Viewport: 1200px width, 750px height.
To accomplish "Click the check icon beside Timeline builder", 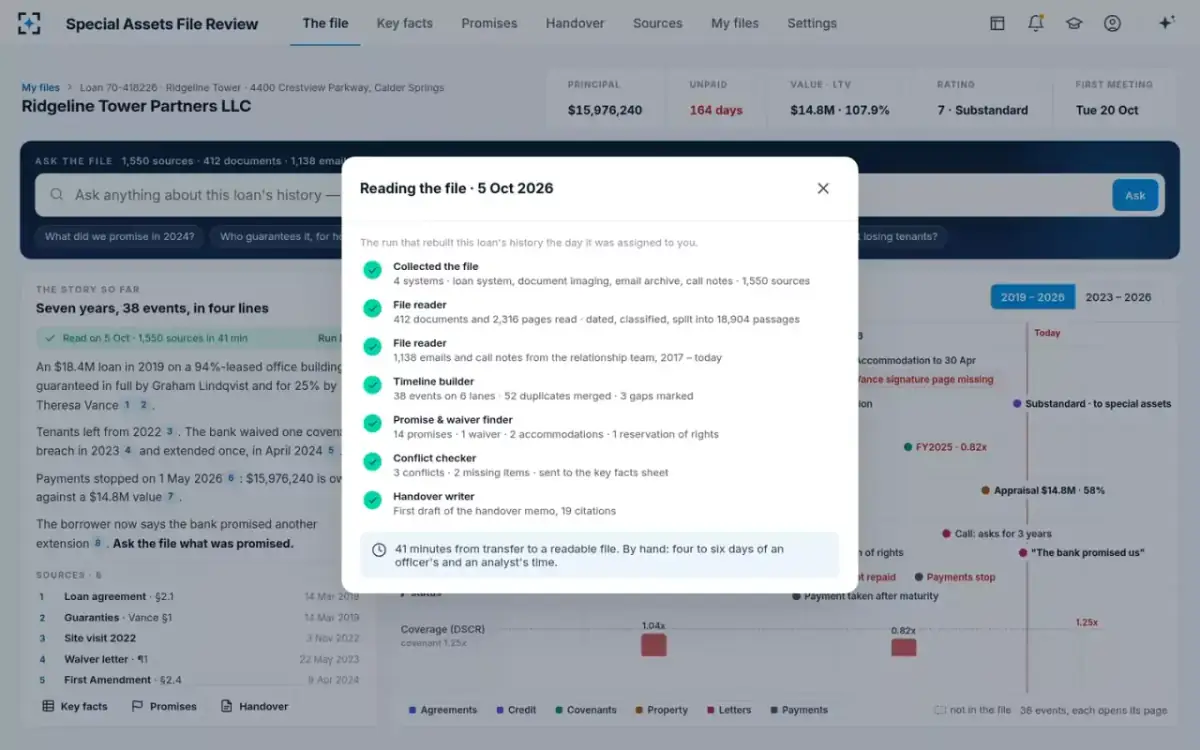I will tap(372, 385).
